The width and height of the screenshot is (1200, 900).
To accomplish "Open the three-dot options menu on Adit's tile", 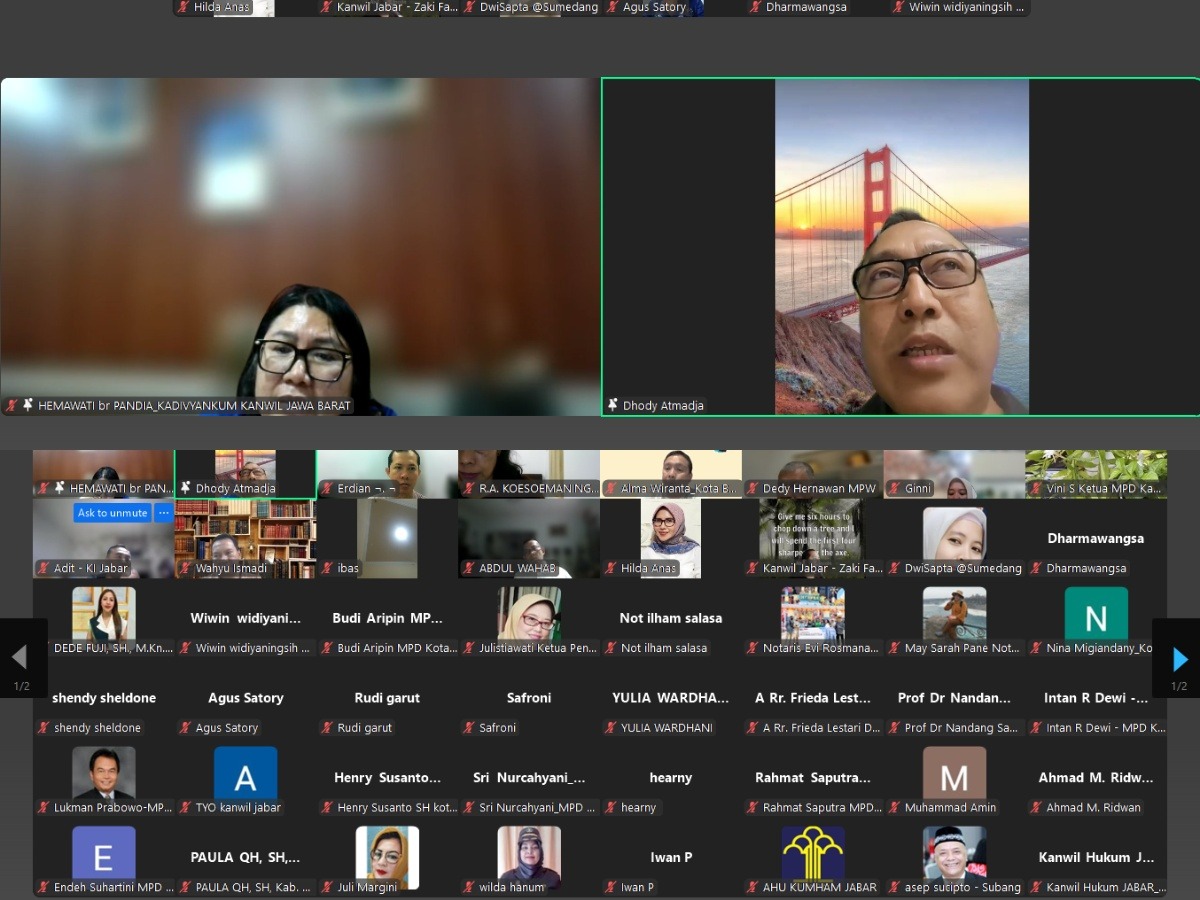I will pyautogui.click(x=163, y=513).
